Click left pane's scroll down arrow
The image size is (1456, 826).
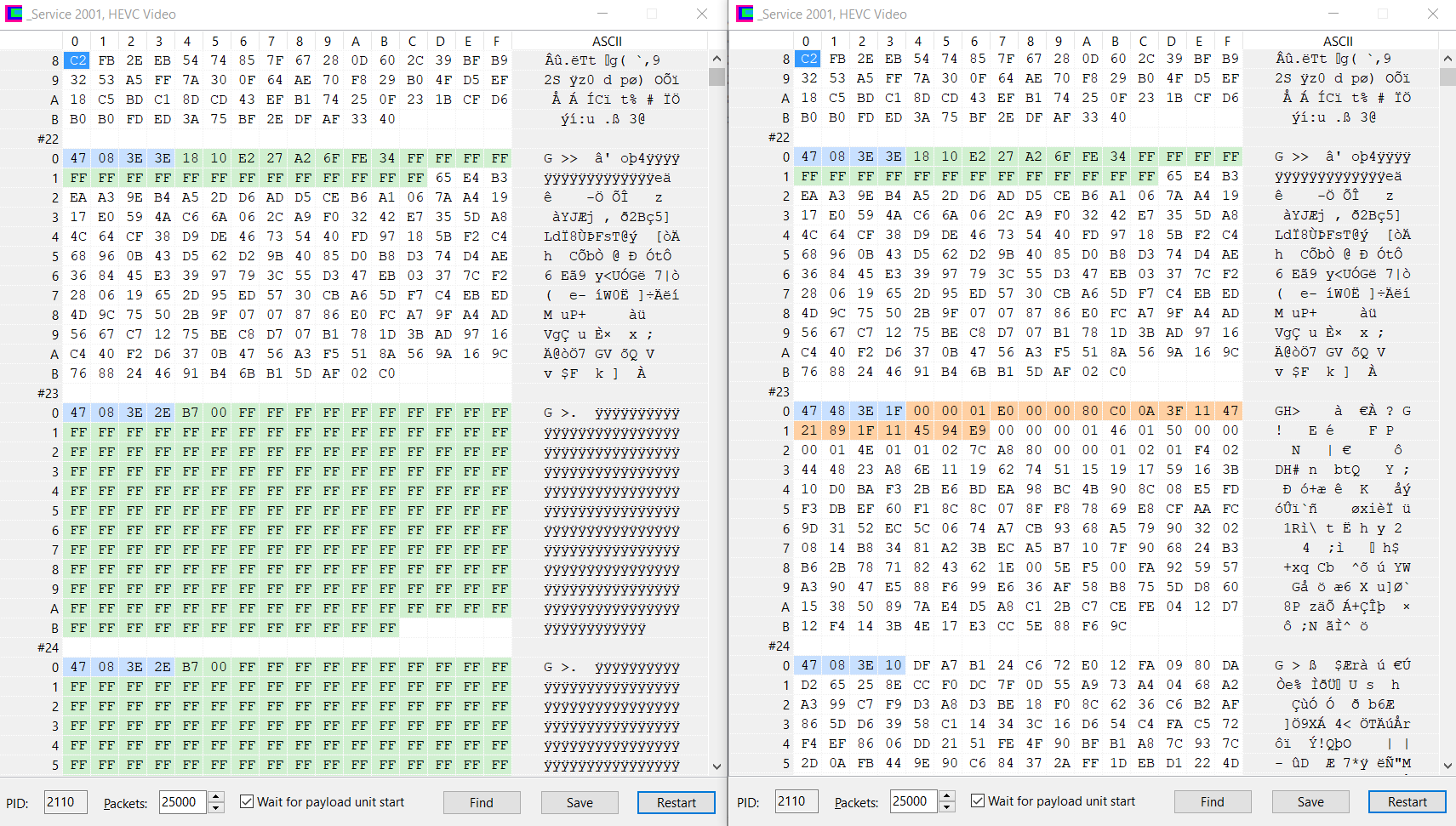(x=717, y=766)
